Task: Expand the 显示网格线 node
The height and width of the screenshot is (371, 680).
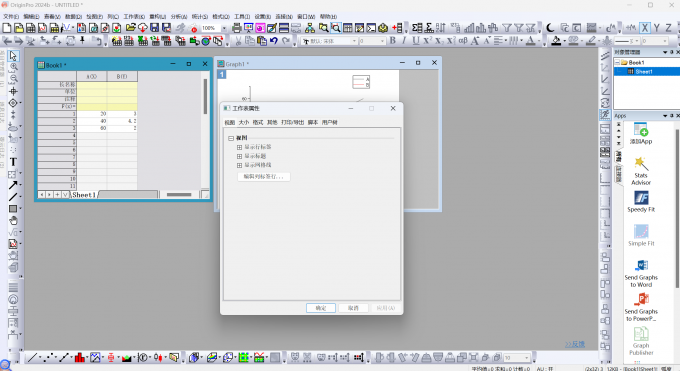Action: pyautogui.click(x=239, y=165)
